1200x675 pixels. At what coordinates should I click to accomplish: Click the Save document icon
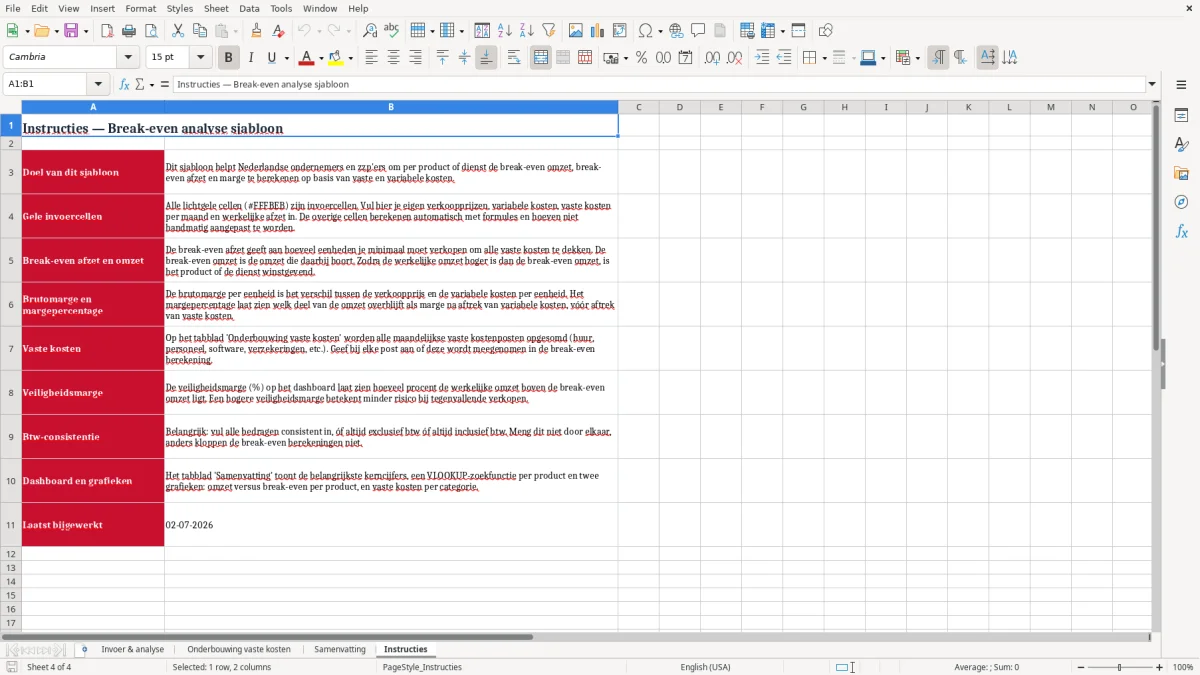[72, 31]
